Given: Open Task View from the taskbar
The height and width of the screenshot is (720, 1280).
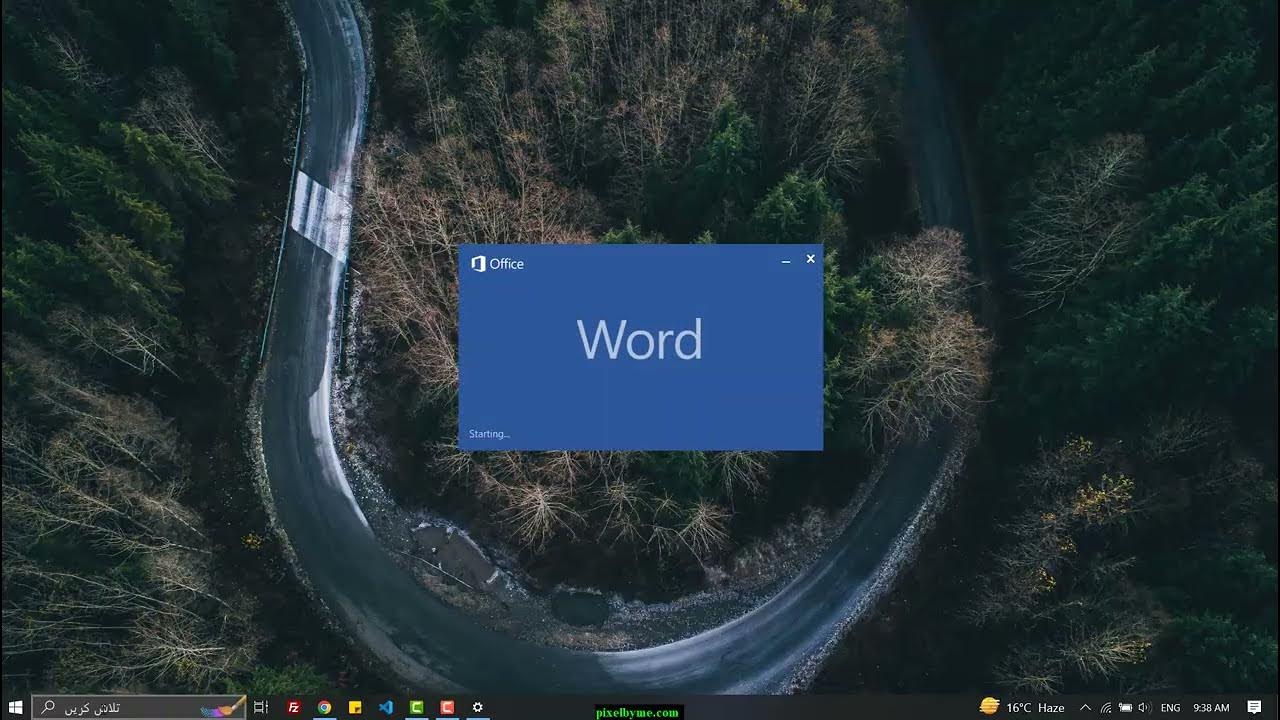Looking at the screenshot, I should click(261, 707).
